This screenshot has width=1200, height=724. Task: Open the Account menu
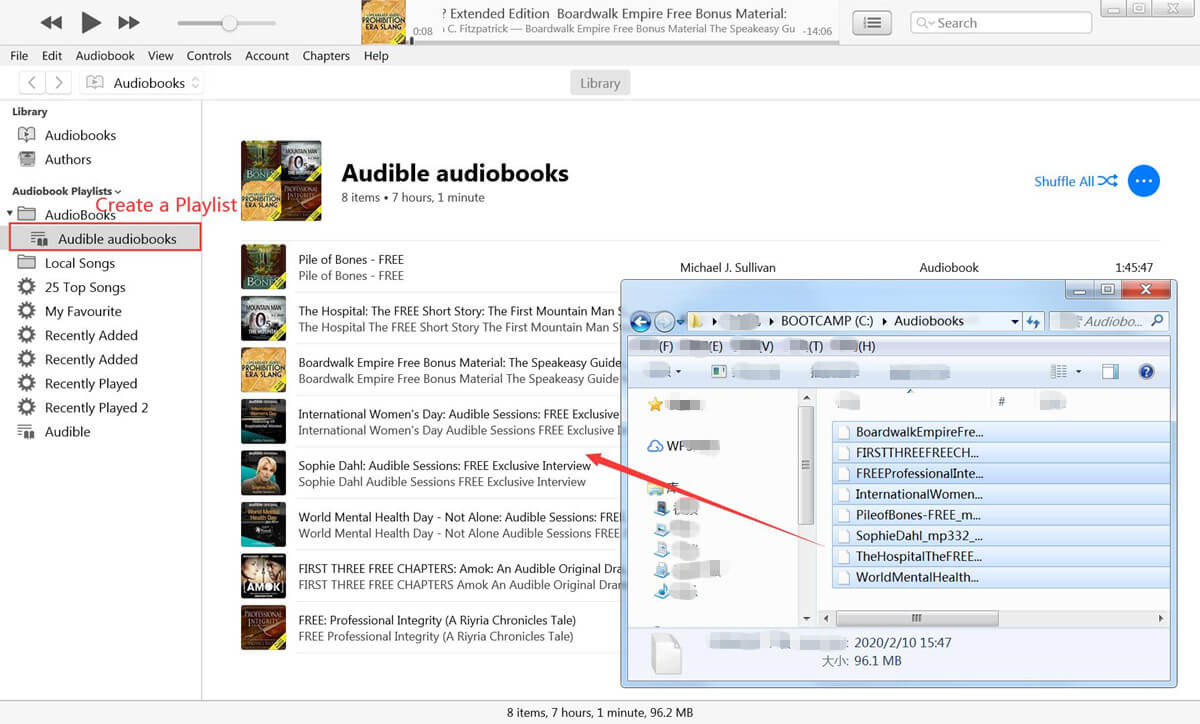[267, 56]
